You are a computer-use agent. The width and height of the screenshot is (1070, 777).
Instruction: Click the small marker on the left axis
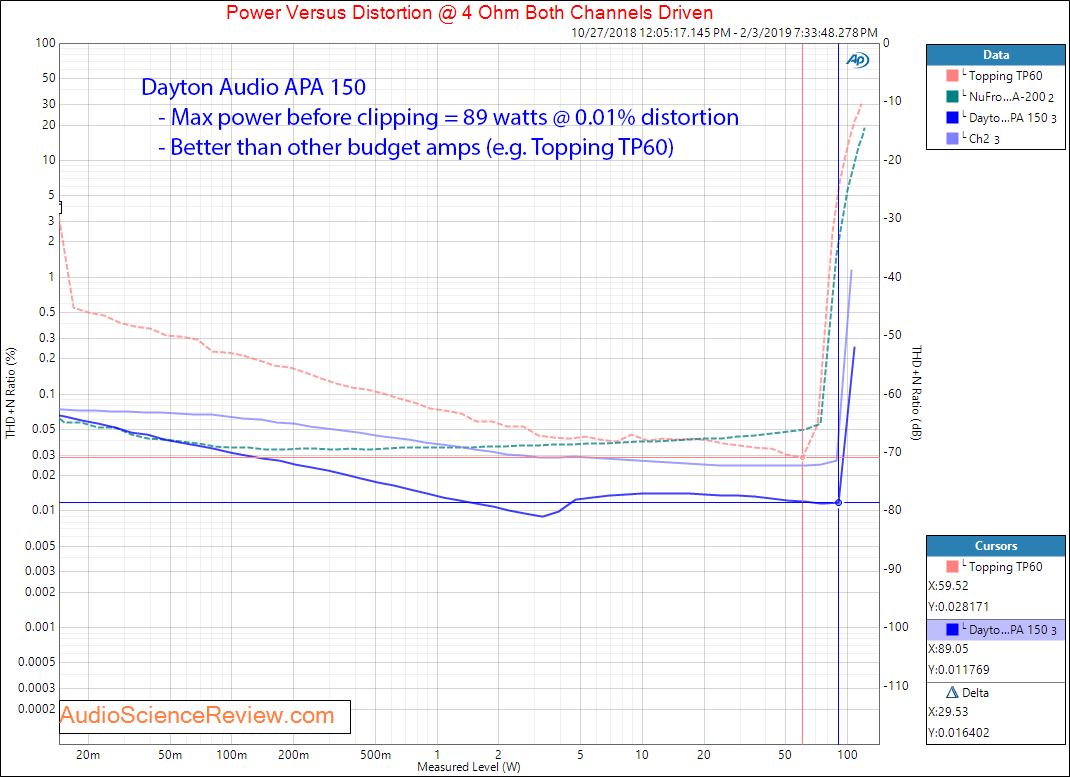(x=60, y=207)
